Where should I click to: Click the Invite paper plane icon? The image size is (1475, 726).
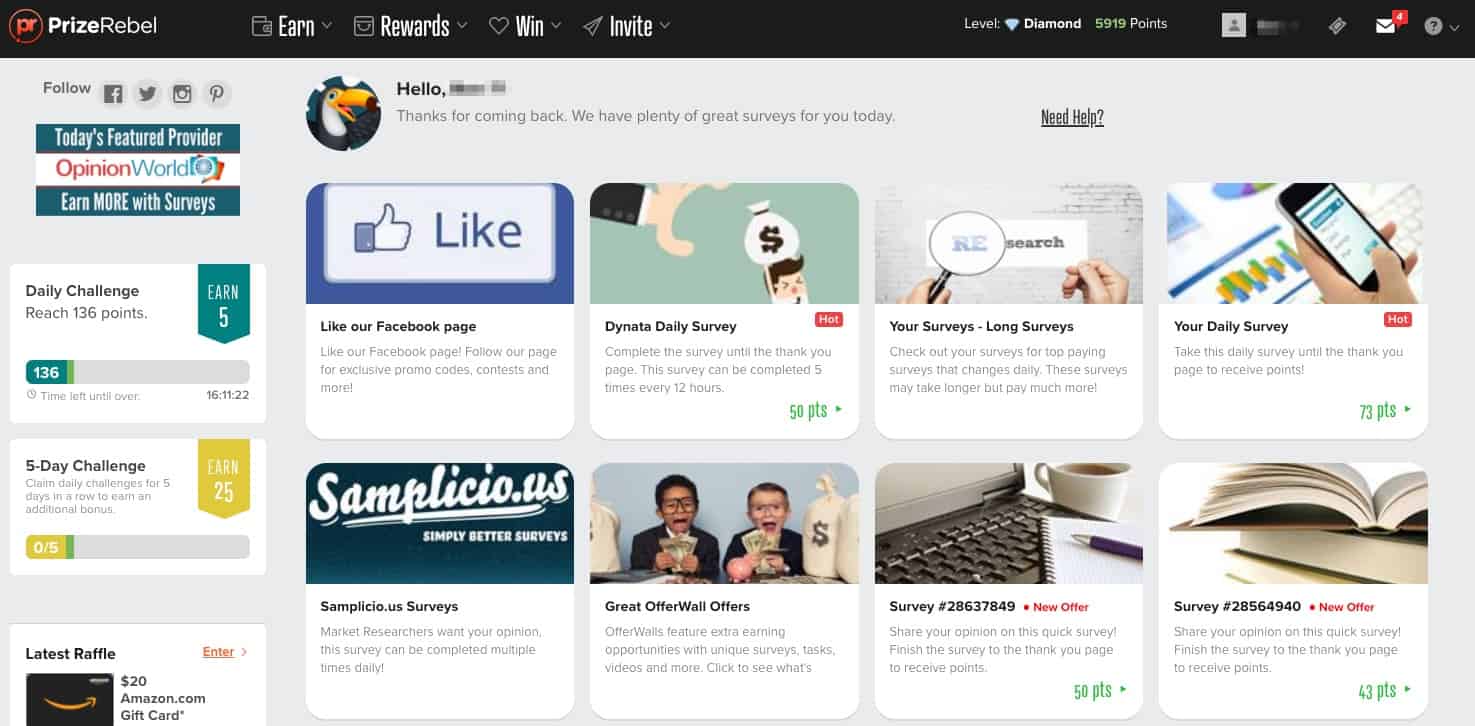(592, 26)
